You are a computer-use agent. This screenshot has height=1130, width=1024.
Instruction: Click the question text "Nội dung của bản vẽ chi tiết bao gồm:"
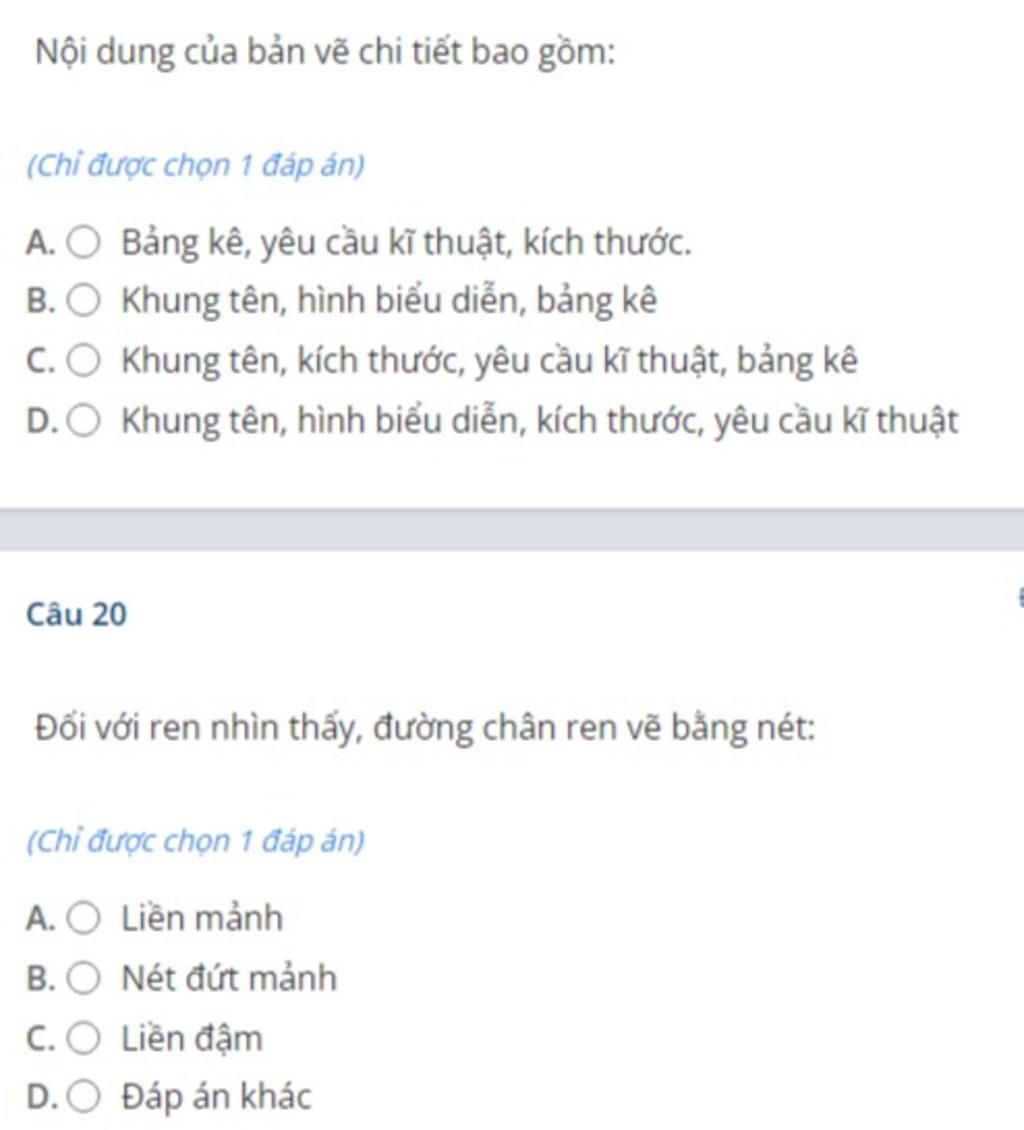[x=325, y=52]
